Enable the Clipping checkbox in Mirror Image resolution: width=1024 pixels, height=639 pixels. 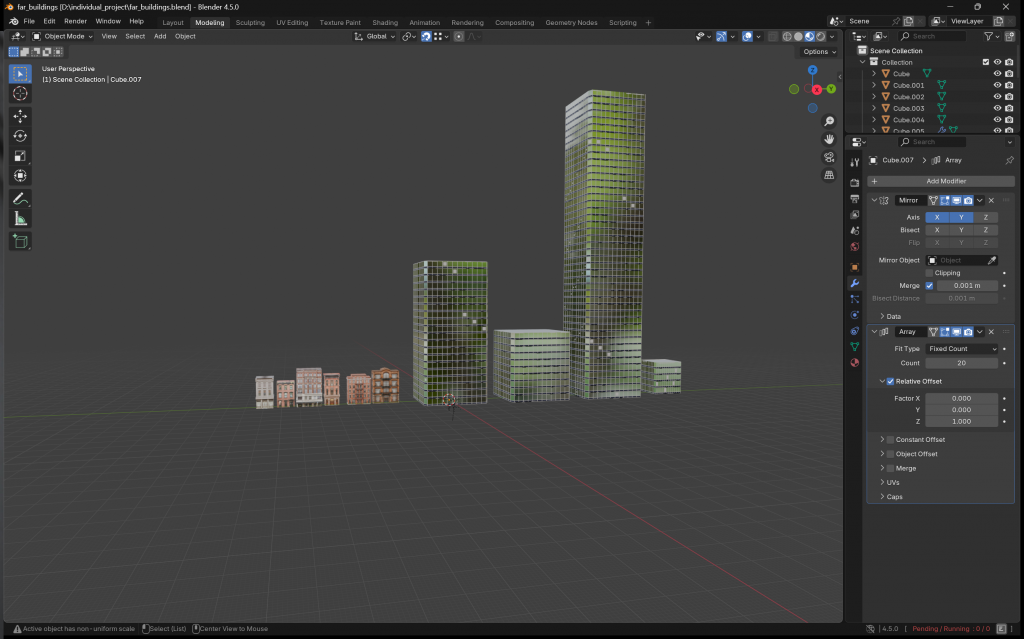(930, 272)
